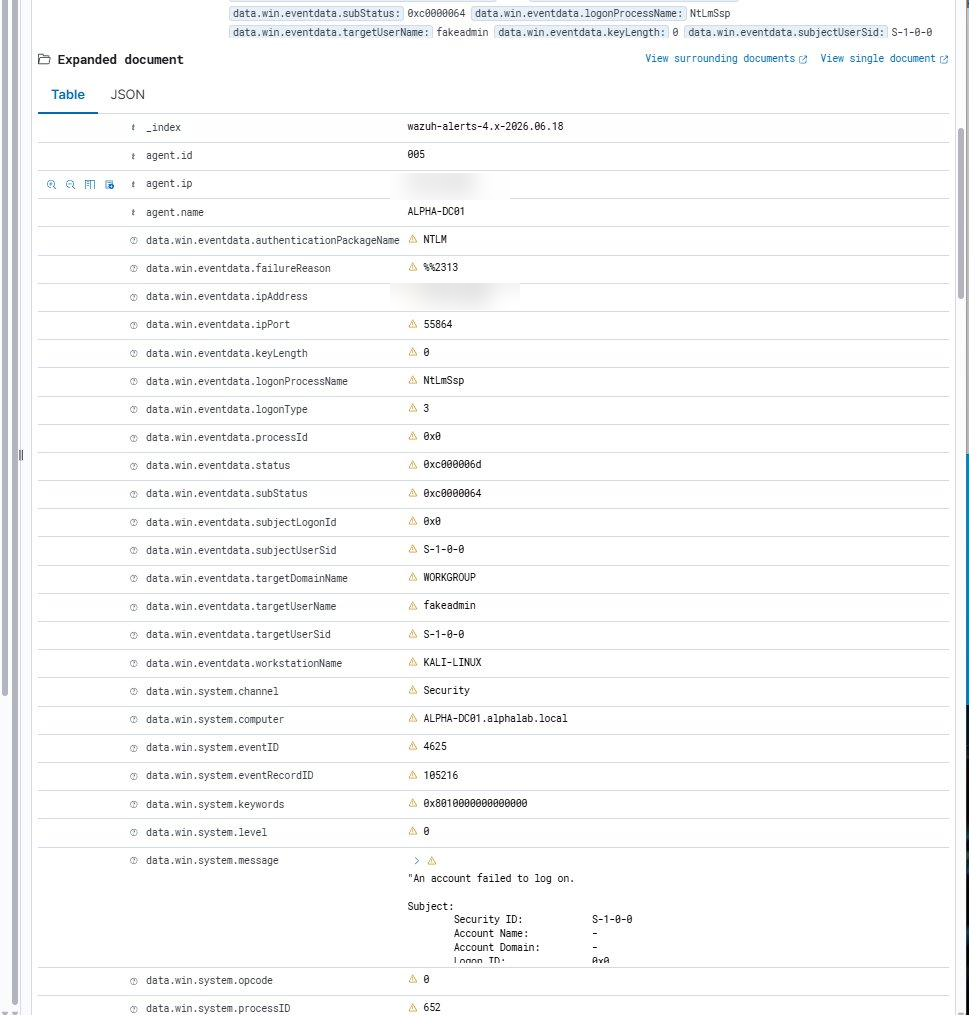Screen dimensions: 980x1036
Task: Click the data.win.eventdata.subStatus: badge at top
Action: [316, 13]
